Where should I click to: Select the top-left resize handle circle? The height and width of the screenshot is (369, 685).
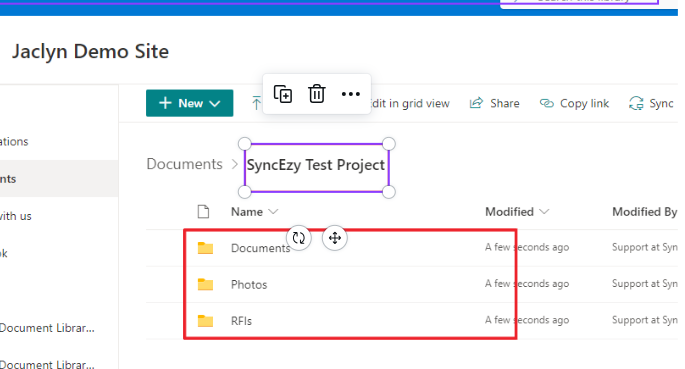[245, 144]
